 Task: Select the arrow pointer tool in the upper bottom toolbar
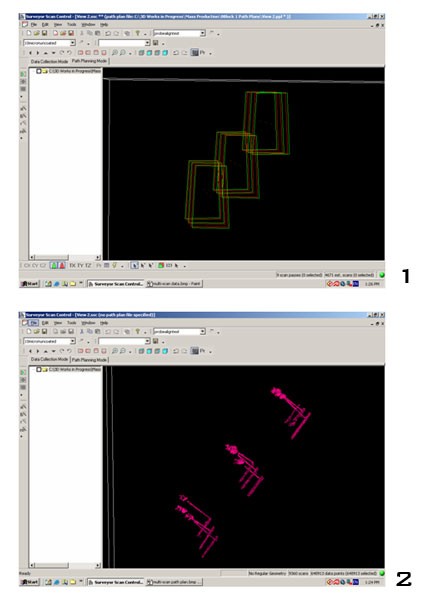(x=134, y=266)
